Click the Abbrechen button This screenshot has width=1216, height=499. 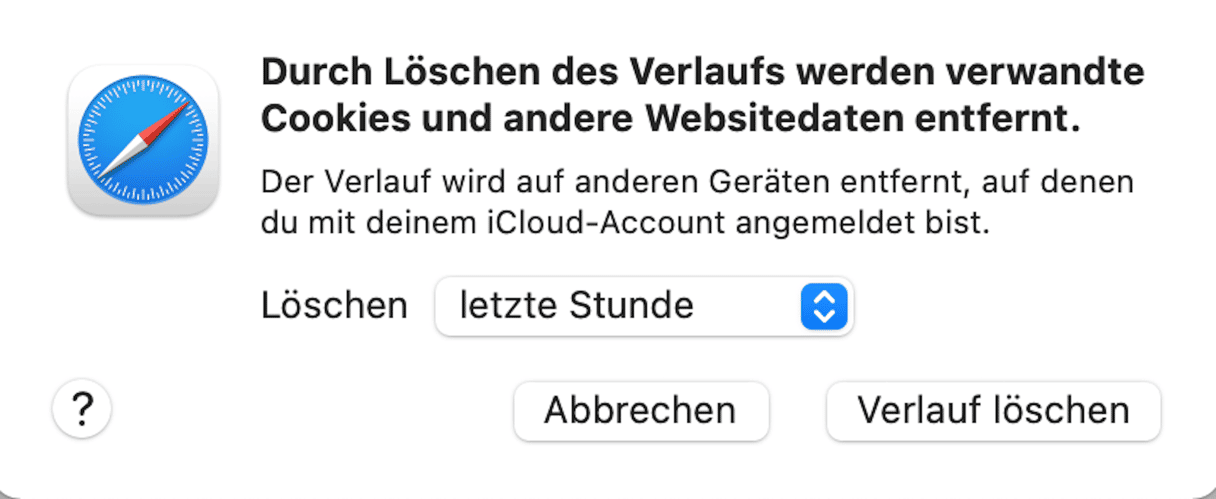point(641,410)
